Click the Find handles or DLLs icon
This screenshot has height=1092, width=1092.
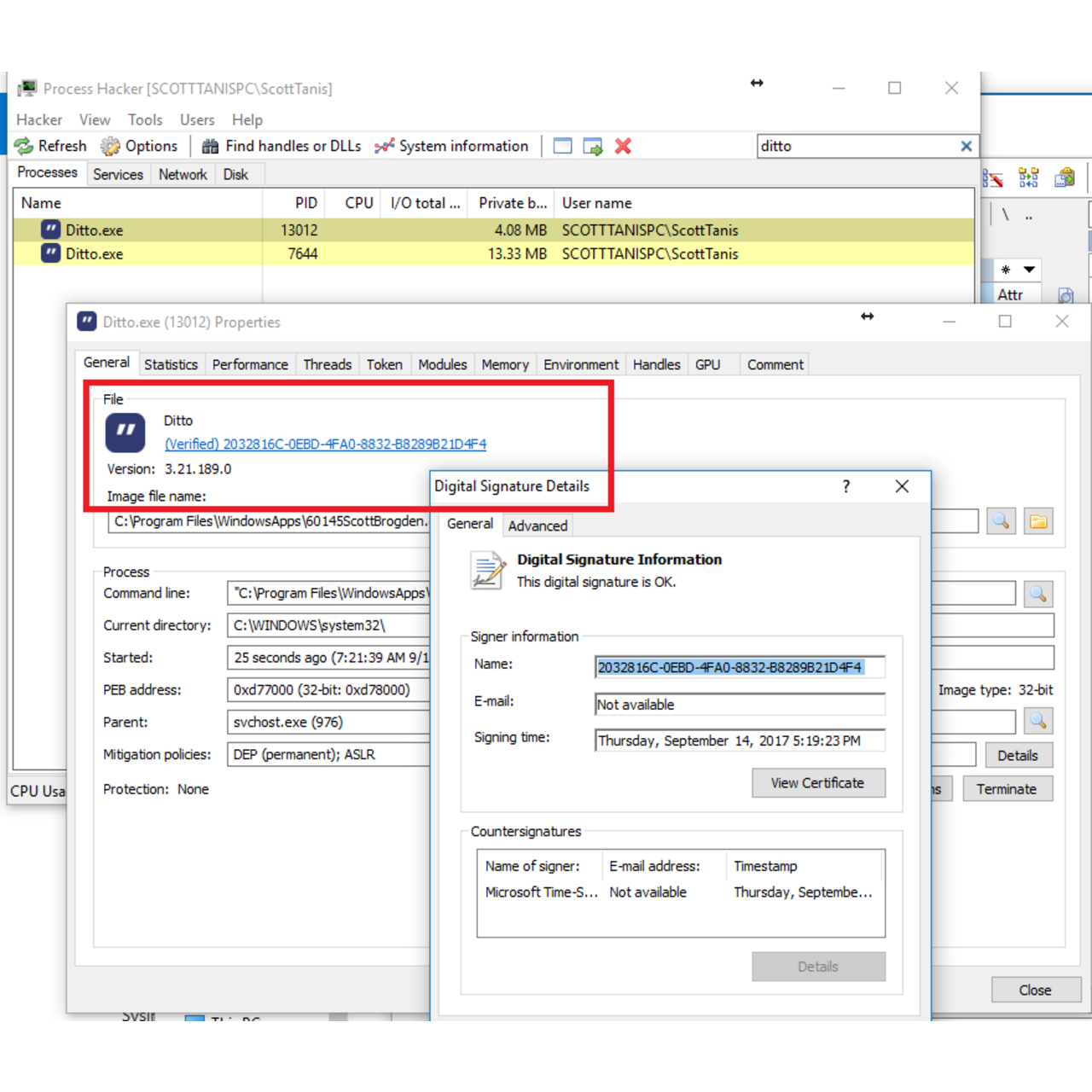[210, 147]
